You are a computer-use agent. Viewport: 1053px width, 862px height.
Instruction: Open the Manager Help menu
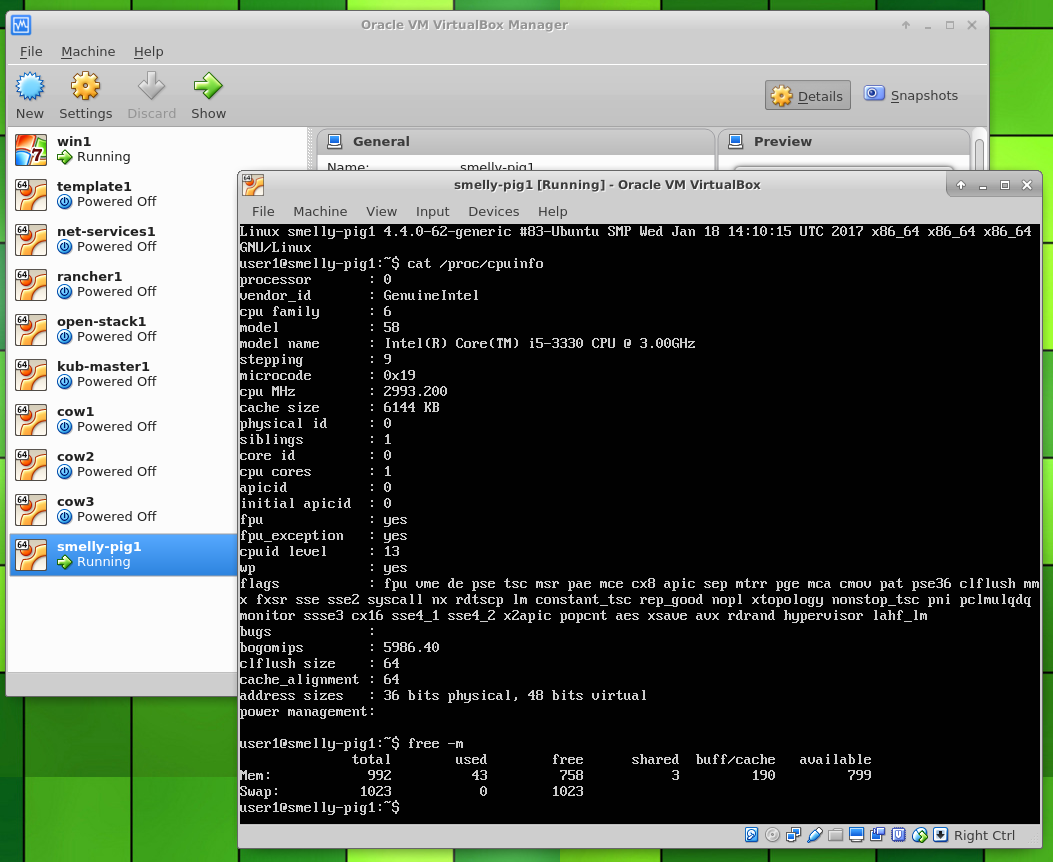pos(148,52)
